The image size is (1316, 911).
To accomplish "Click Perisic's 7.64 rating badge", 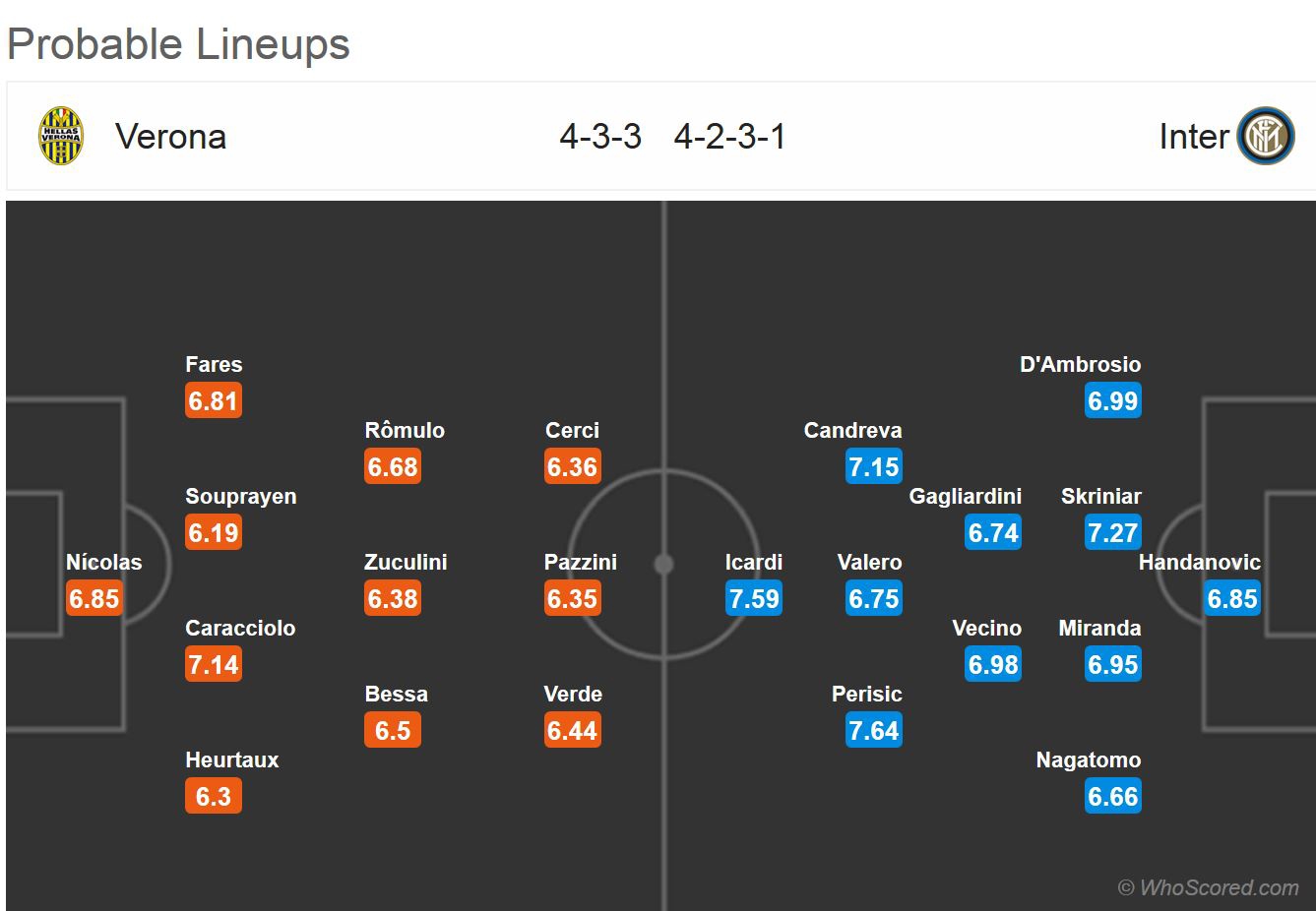I will (873, 730).
